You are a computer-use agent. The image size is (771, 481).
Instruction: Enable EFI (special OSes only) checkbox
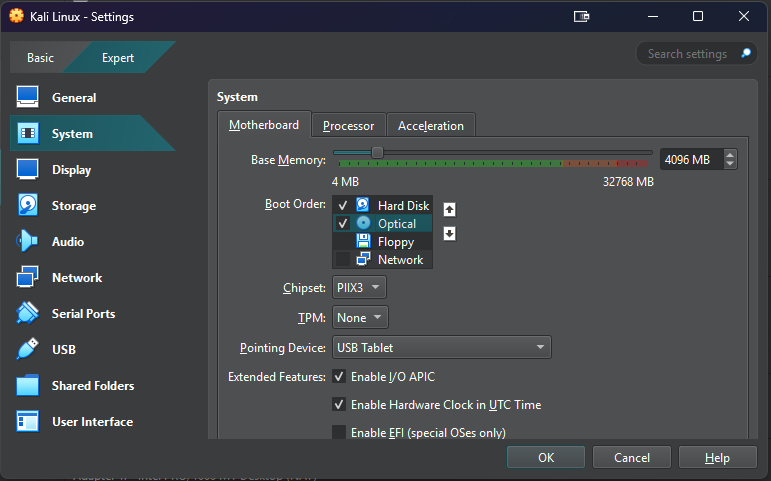click(339, 432)
